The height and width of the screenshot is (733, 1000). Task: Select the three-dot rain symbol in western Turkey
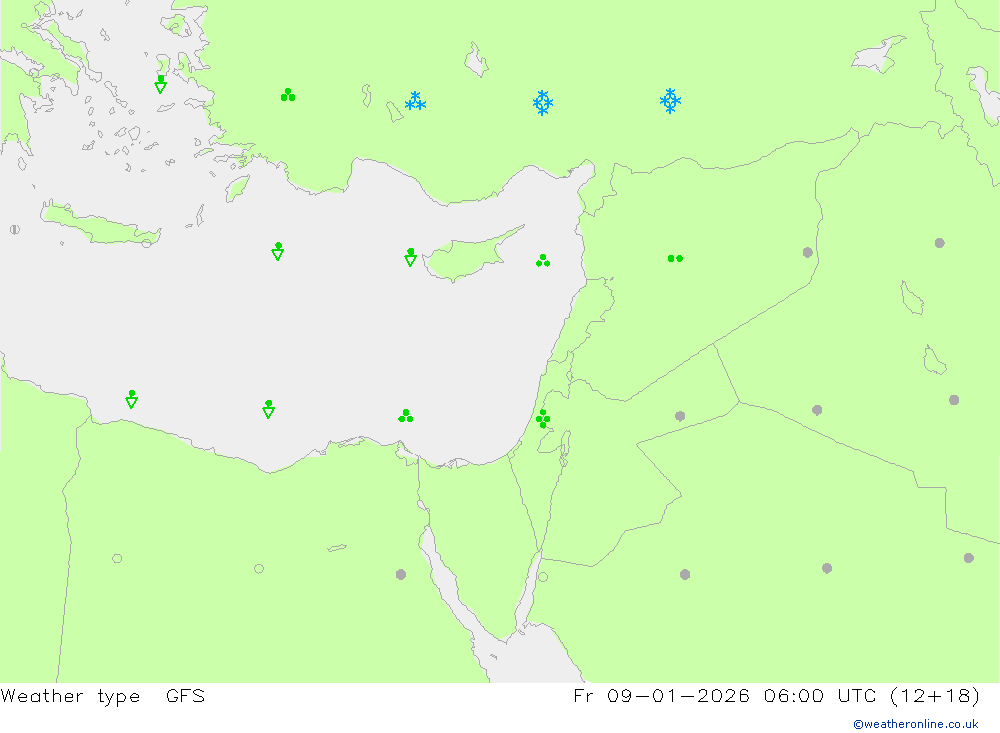click(x=288, y=95)
